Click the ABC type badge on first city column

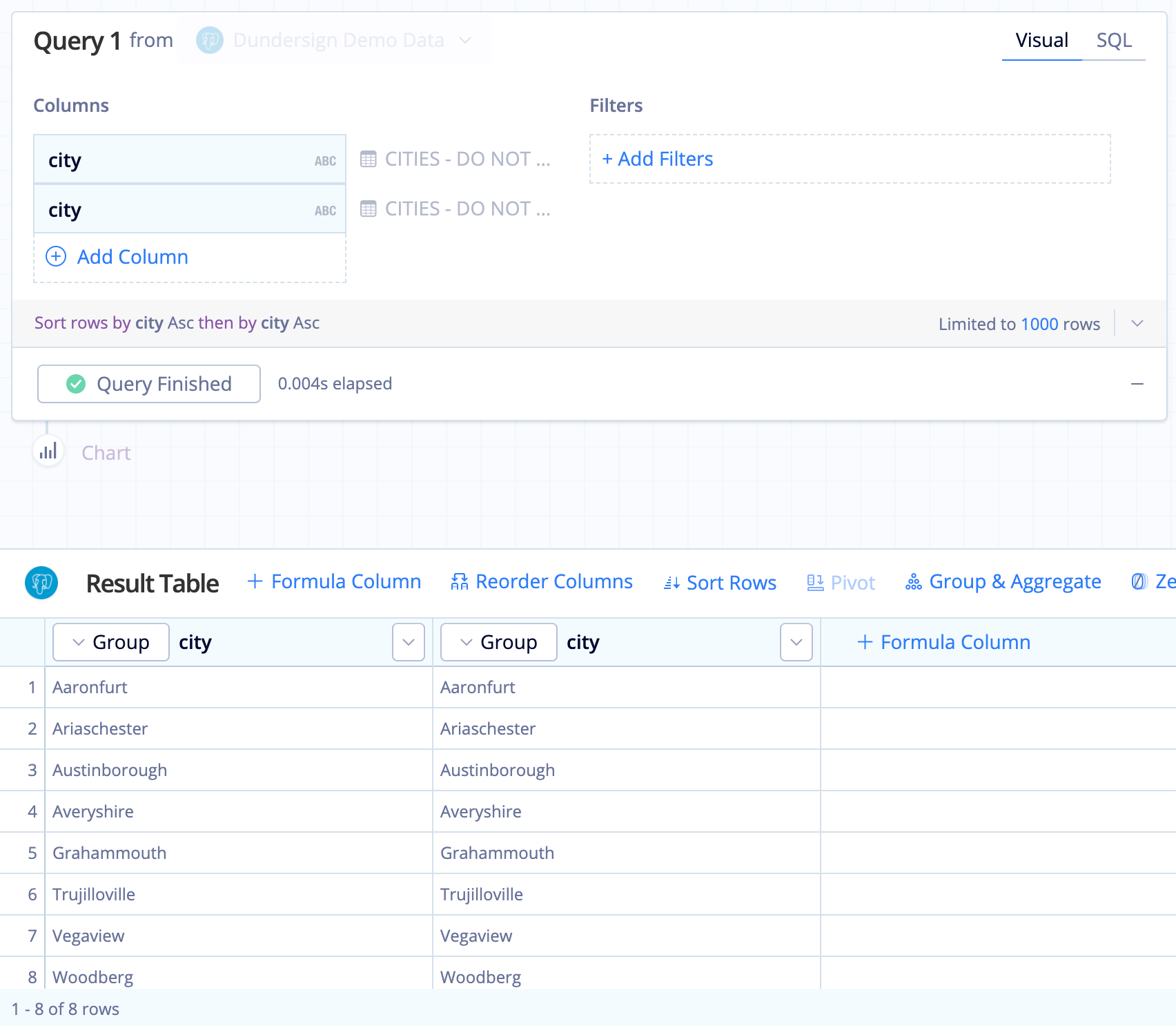tap(326, 161)
